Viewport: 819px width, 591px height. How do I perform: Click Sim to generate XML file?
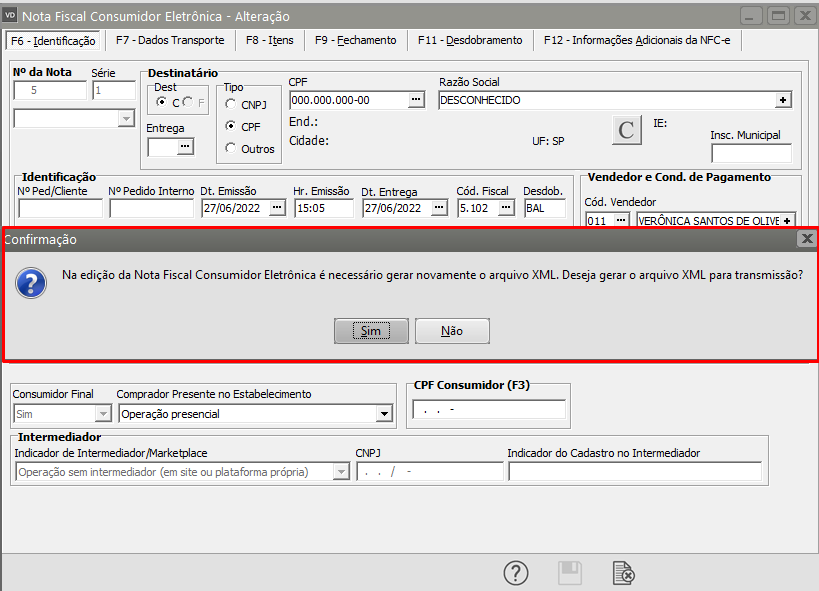coord(371,331)
